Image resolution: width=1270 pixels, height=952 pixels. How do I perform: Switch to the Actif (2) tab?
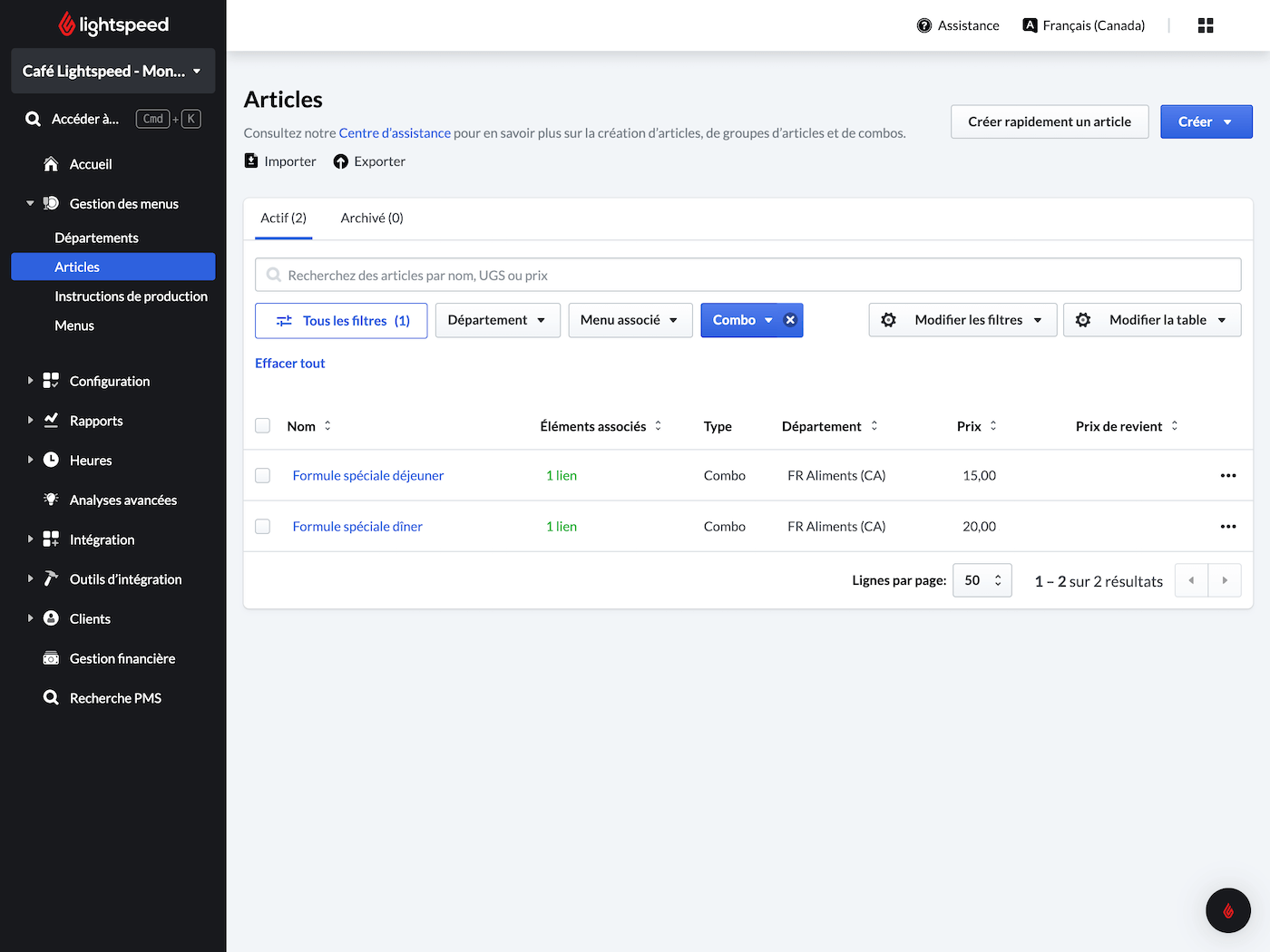pos(284,219)
